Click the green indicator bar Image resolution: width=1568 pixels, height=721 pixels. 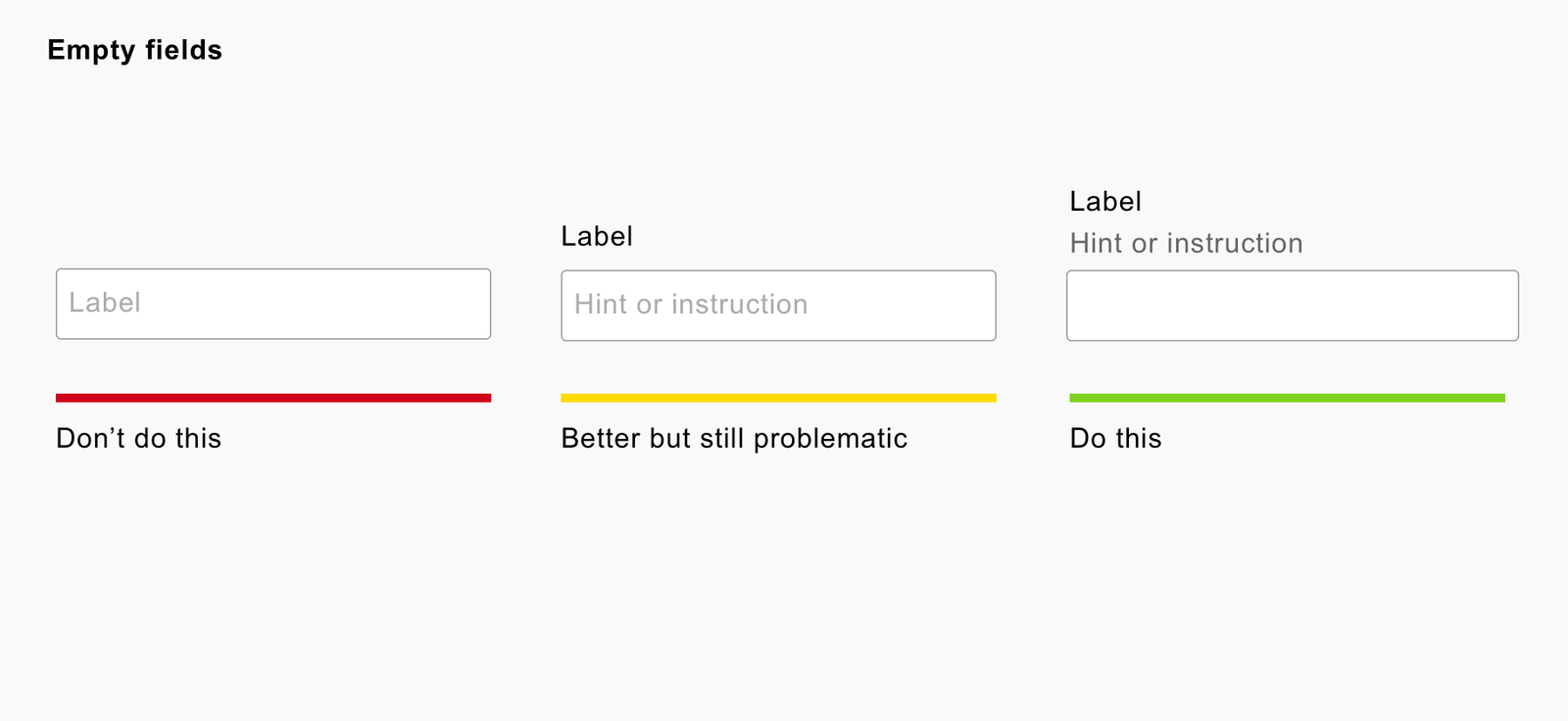[1287, 398]
